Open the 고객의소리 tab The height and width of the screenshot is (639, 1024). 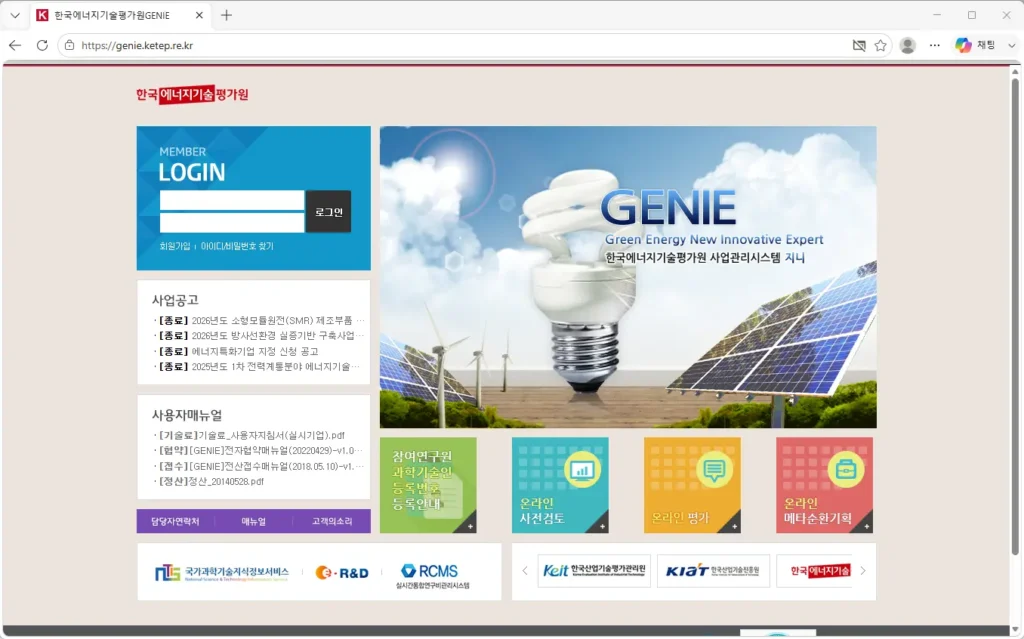click(332, 521)
